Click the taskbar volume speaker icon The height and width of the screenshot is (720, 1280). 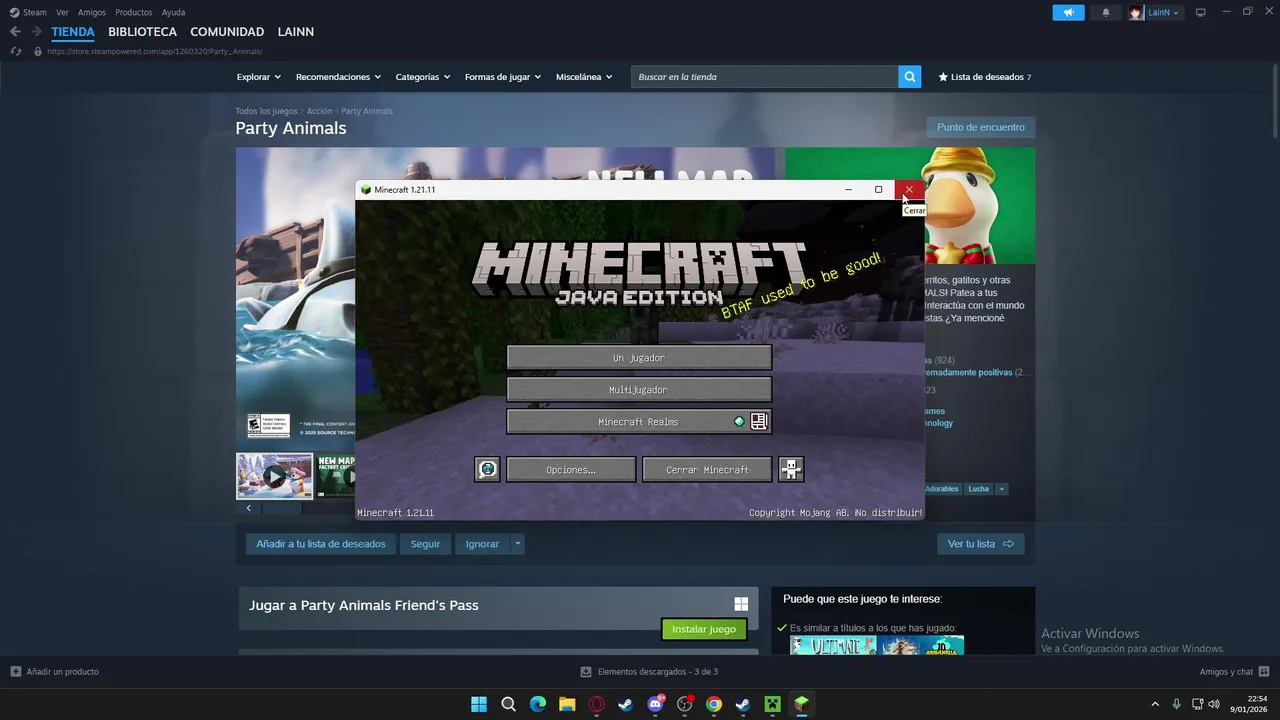(1214, 704)
